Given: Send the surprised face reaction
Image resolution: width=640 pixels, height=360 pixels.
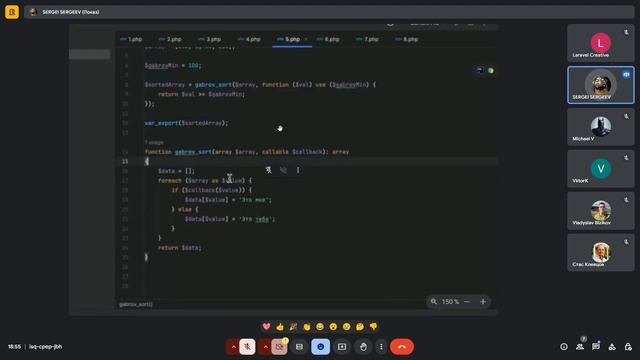Looking at the screenshot, I should (x=333, y=327).
